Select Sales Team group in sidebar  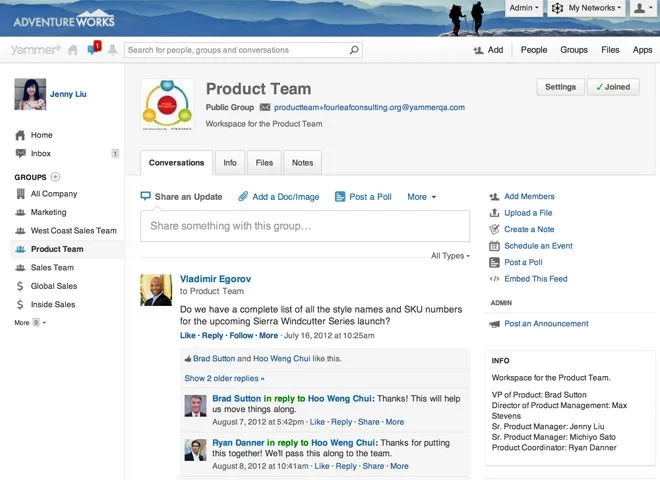click(x=52, y=268)
